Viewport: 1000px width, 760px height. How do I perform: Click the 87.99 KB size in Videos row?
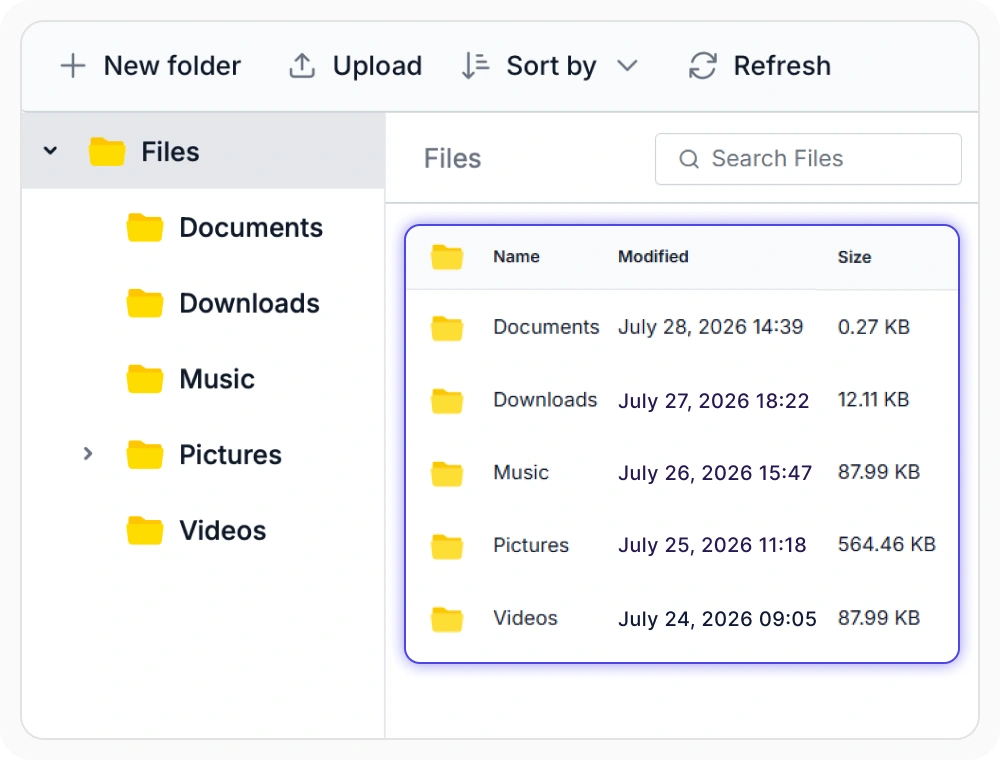tap(879, 618)
